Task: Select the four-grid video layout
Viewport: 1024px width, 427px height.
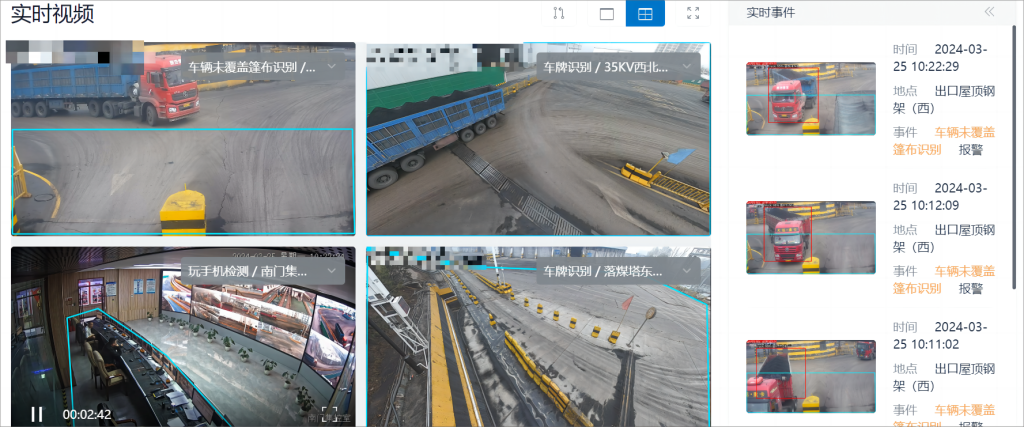Action: point(645,13)
